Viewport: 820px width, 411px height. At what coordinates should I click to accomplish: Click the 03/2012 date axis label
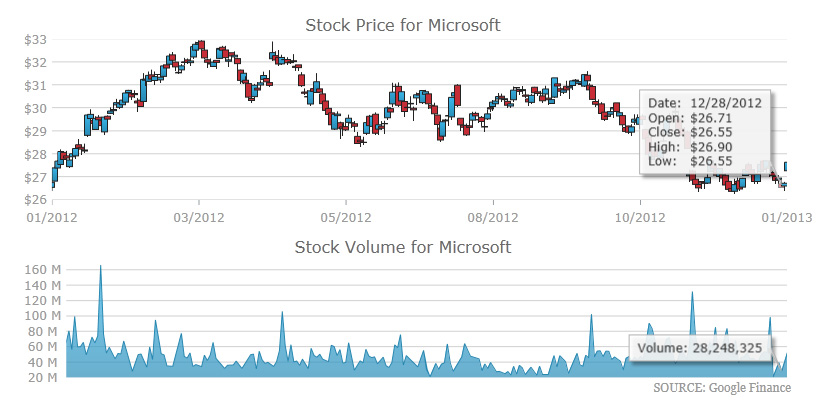point(198,216)
